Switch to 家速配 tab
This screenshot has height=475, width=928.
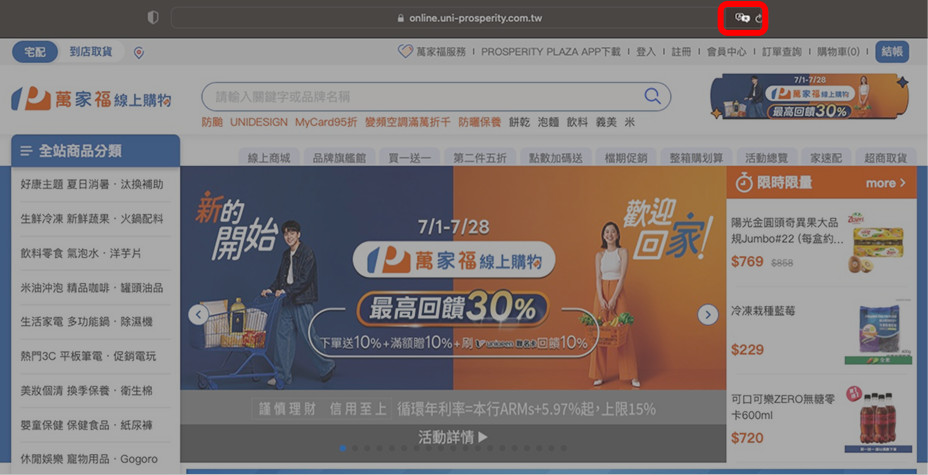(x=826, y=157)
